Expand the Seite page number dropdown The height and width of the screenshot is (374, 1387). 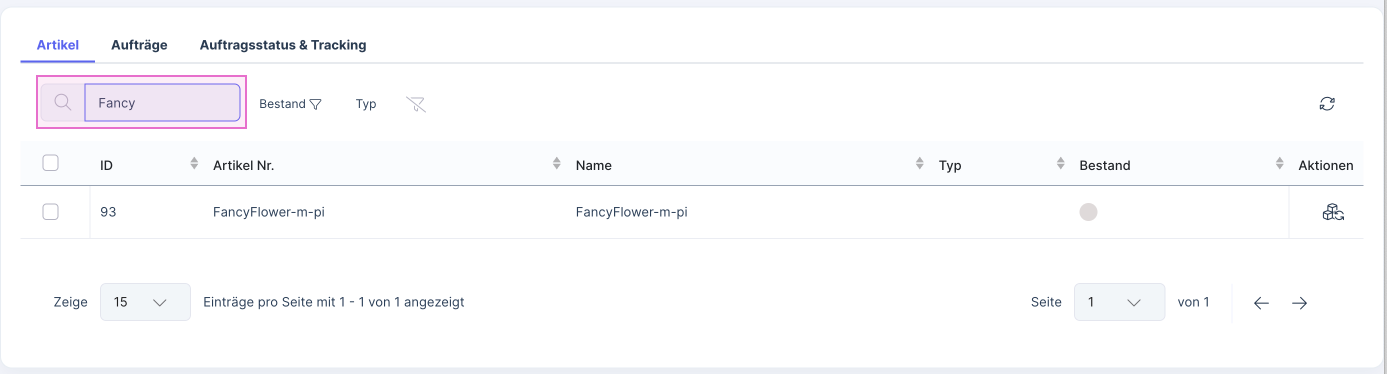(x=1119, y=302)
